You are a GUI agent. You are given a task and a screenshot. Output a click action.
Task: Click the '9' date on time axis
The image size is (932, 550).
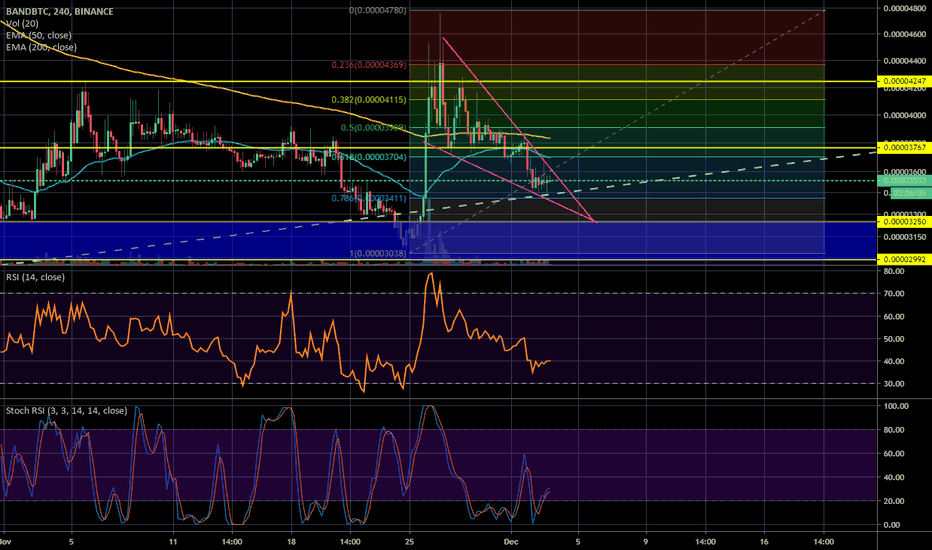pyautogui.click(x=646, y=542)
